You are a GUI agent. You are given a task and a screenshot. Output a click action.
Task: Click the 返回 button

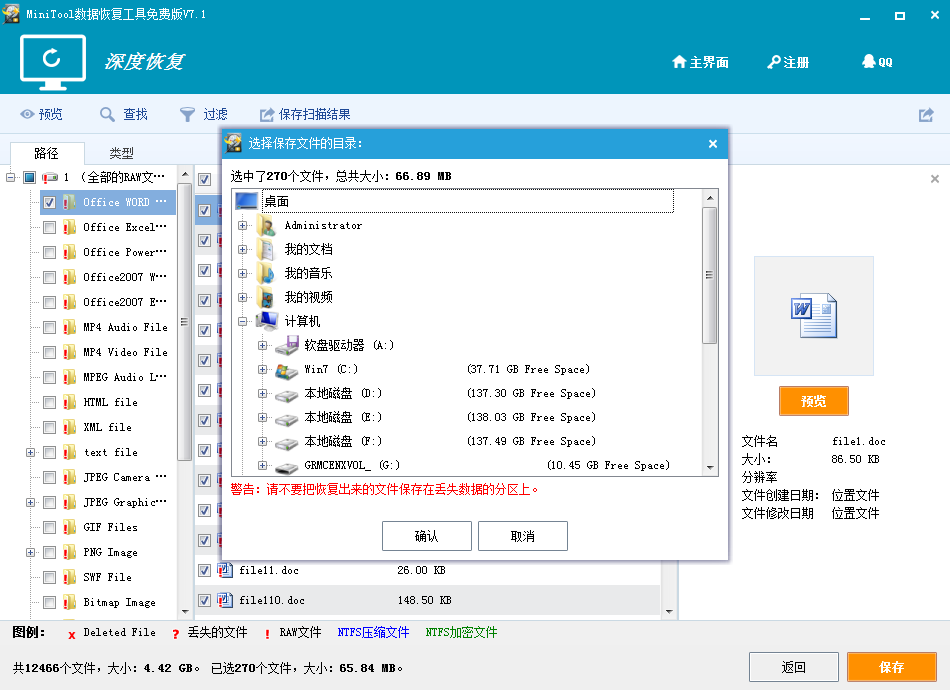click(x=794, y=667)
